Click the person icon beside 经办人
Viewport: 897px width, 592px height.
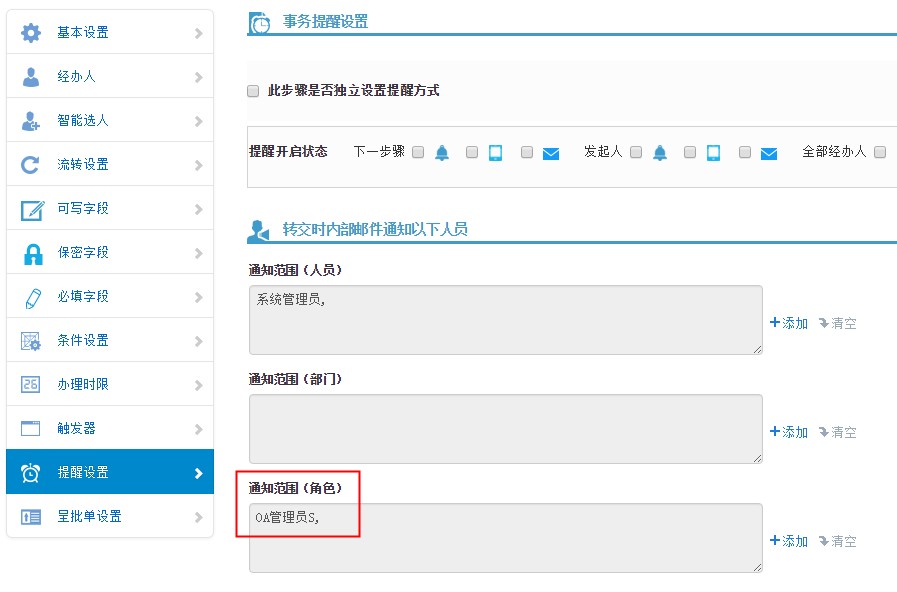31,77
